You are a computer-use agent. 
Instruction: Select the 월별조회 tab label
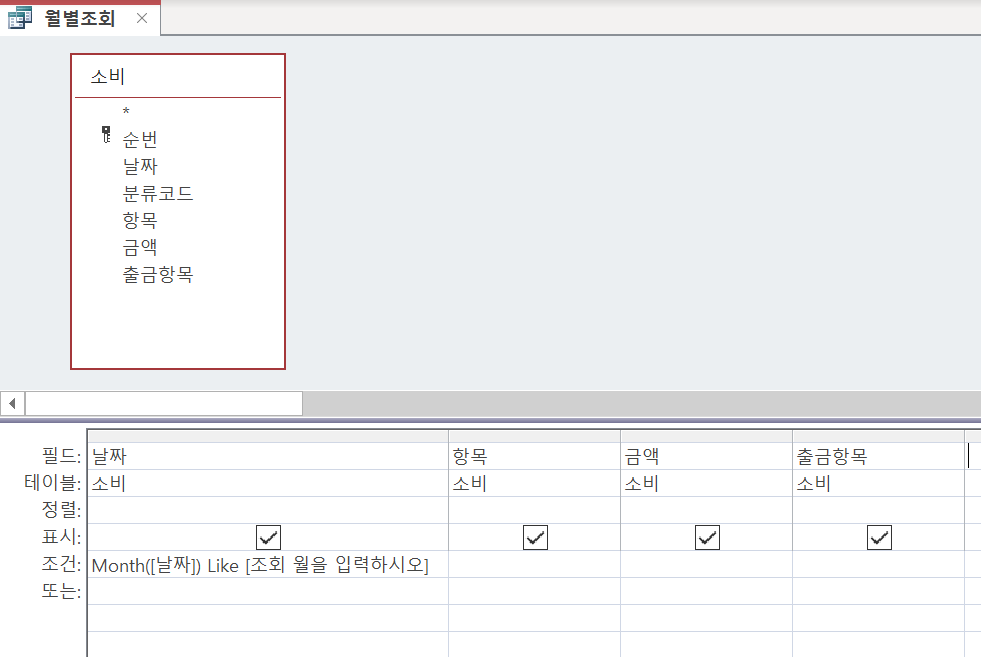(80, 18)
